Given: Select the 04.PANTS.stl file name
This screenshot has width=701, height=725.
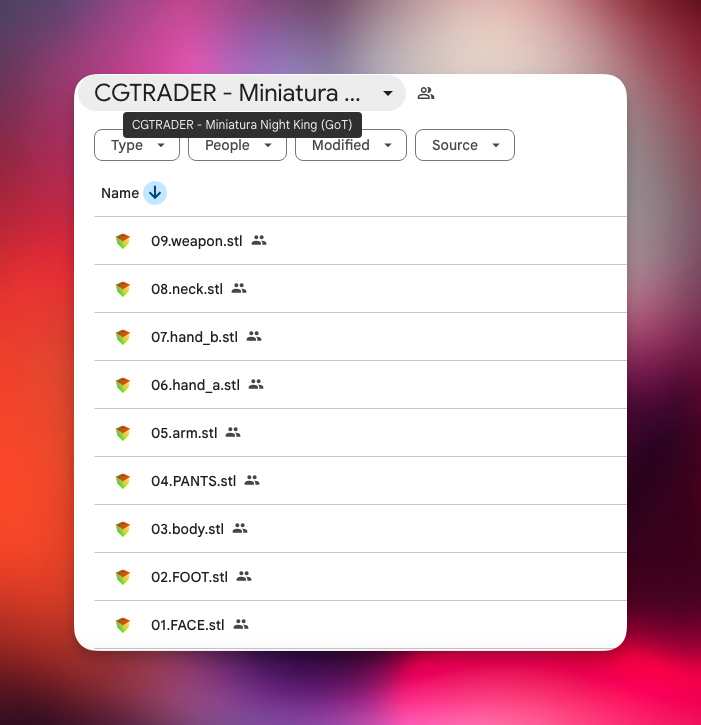Looking at the screenshot, I should coord(193,481).
